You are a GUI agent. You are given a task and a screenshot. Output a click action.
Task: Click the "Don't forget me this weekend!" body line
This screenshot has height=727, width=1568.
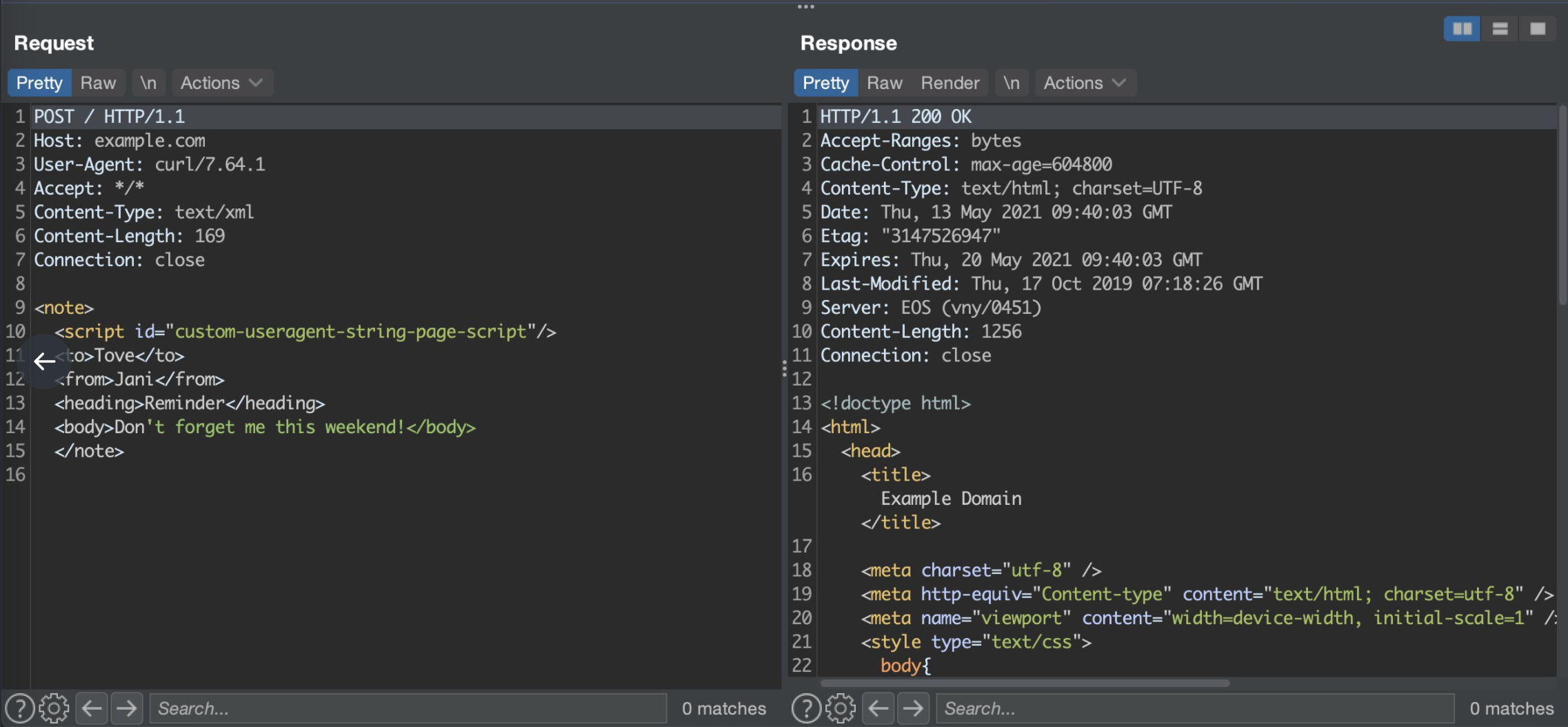[265, 427]
